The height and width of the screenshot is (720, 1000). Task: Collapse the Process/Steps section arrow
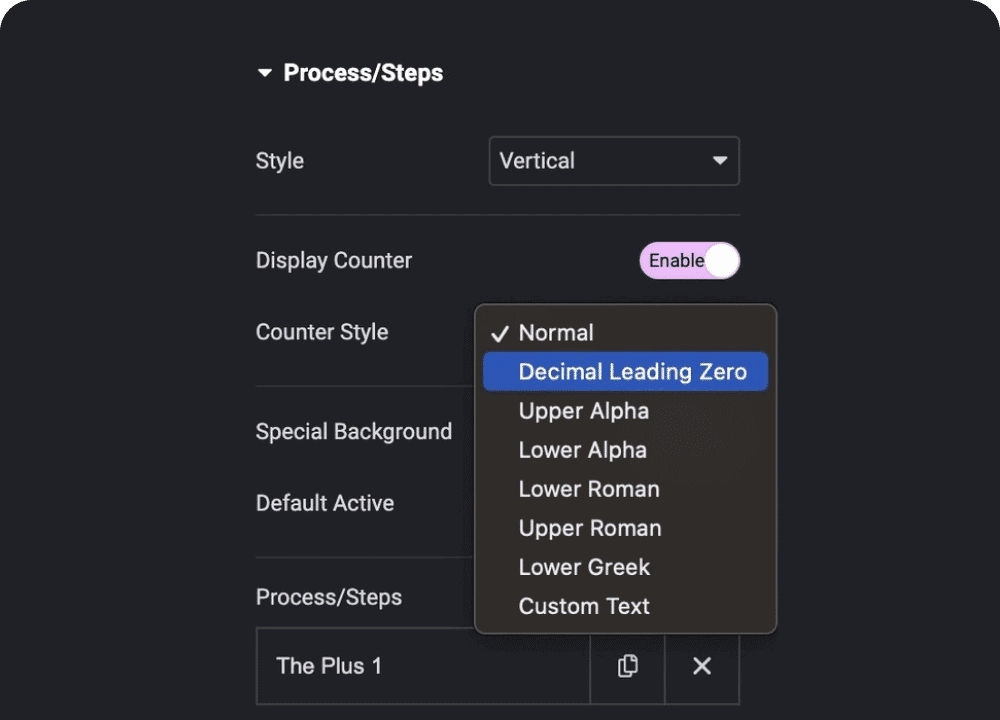tap(265, 73)
